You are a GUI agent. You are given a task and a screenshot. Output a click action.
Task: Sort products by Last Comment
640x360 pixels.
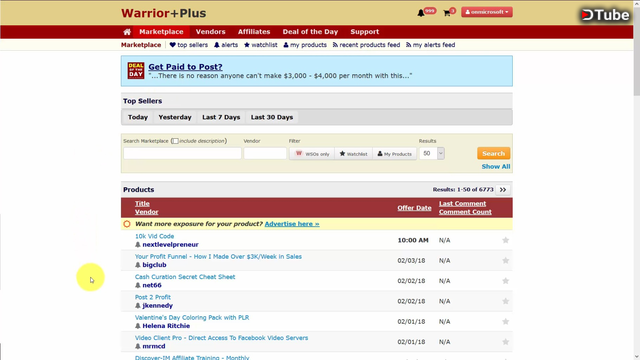tap(462, 204)
